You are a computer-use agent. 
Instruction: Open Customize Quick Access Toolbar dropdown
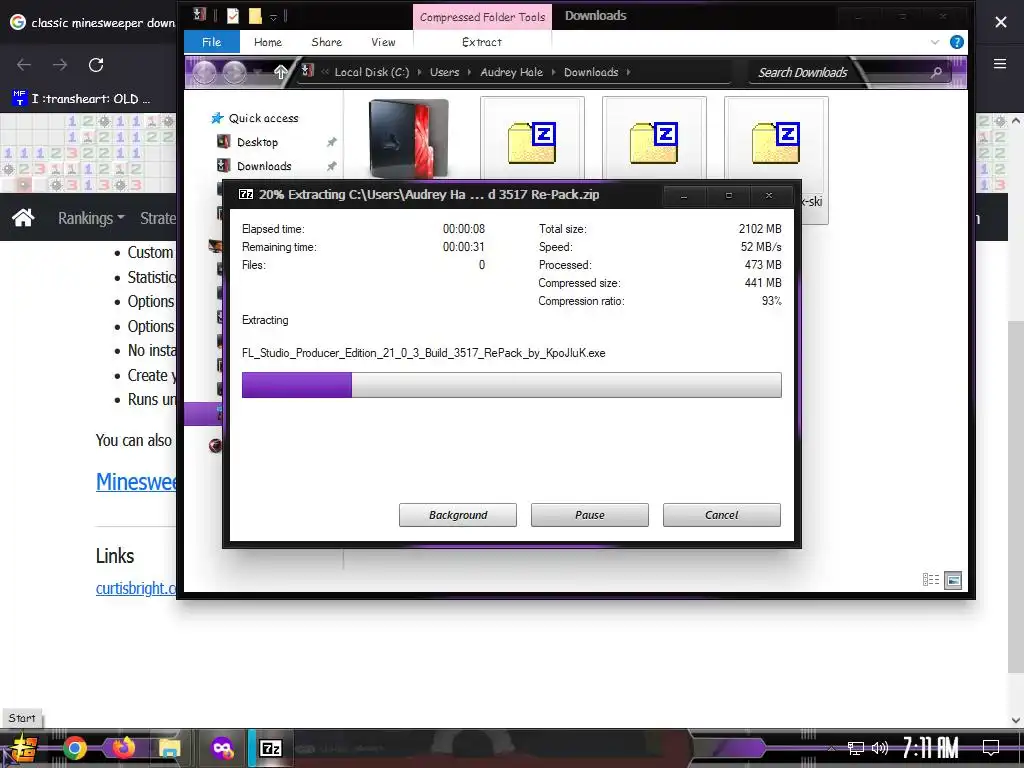click(x=274, y=16)
